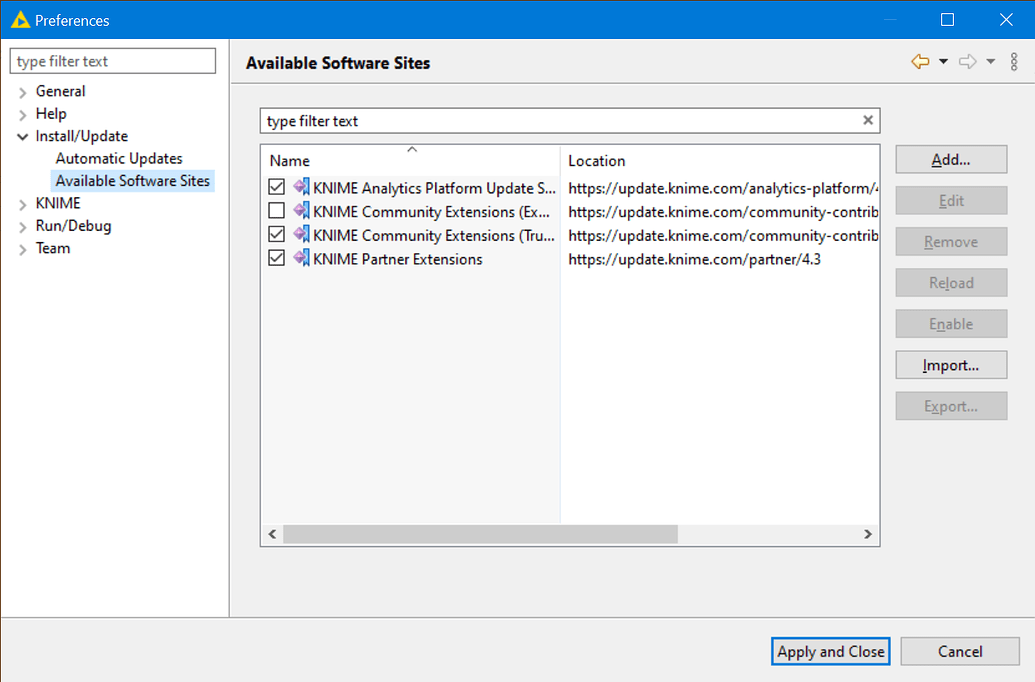Click the type filter text input field
The image size is (1035, 682).
point(112,60)
